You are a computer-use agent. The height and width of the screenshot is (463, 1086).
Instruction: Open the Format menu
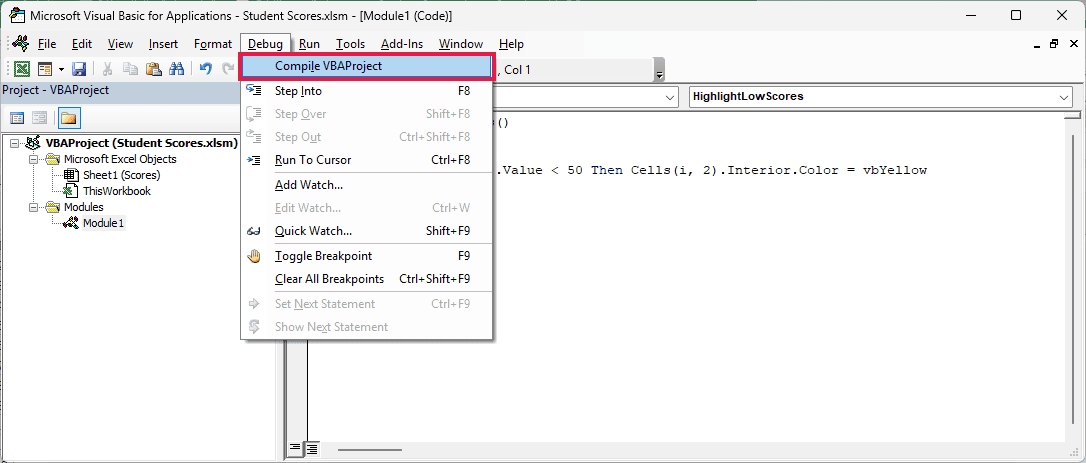click(213, 44)
